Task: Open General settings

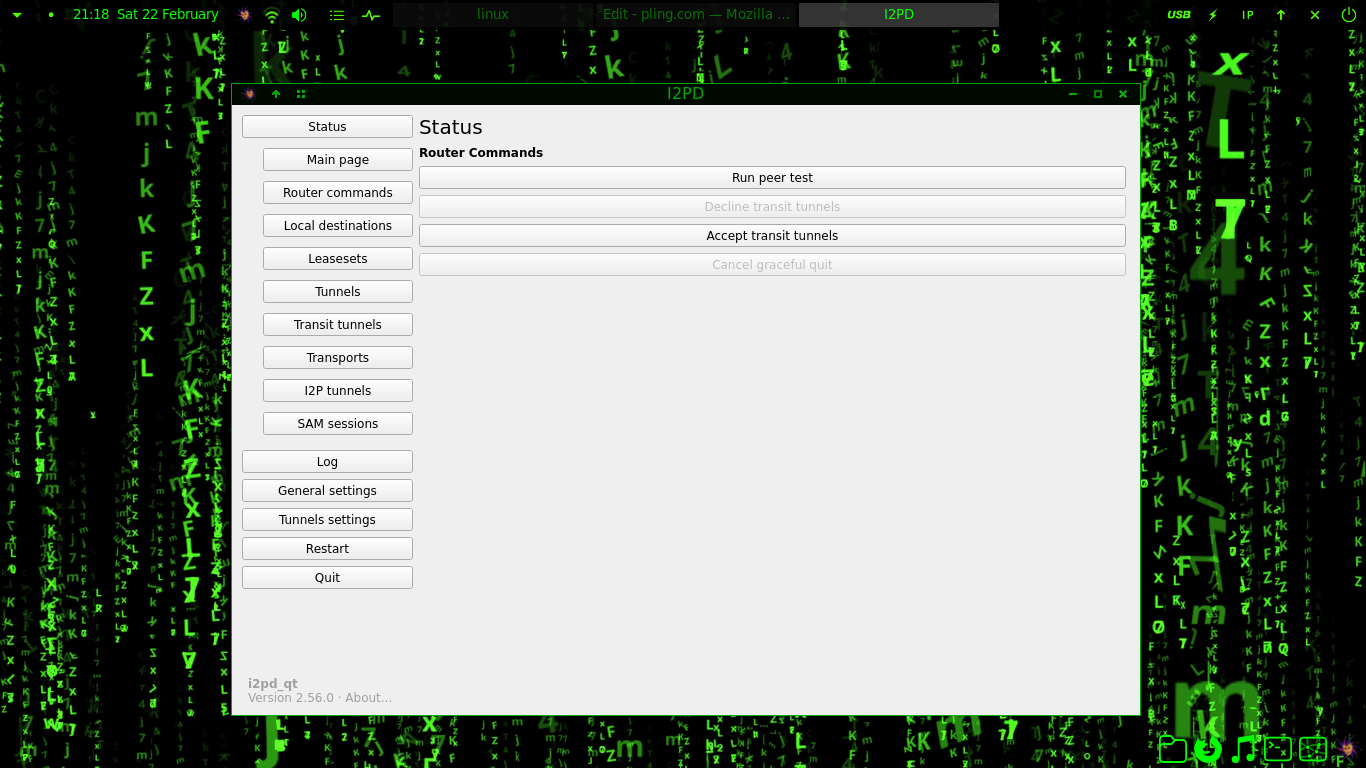Action: coord(327,491)
